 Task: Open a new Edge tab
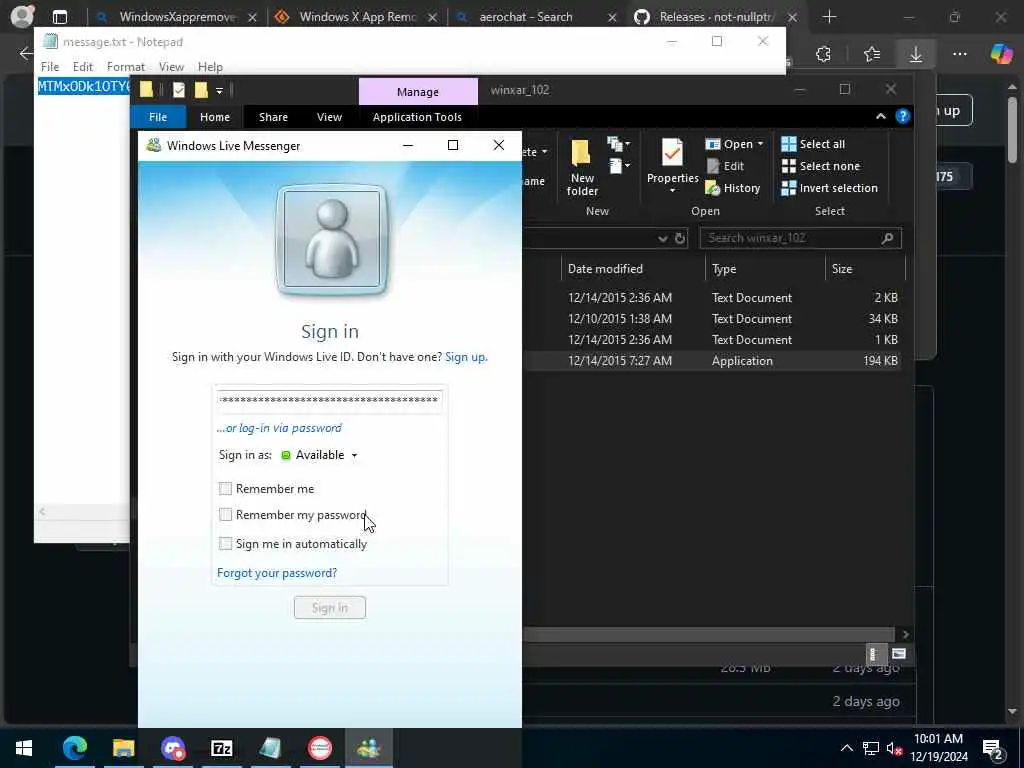tap(829, 17)
